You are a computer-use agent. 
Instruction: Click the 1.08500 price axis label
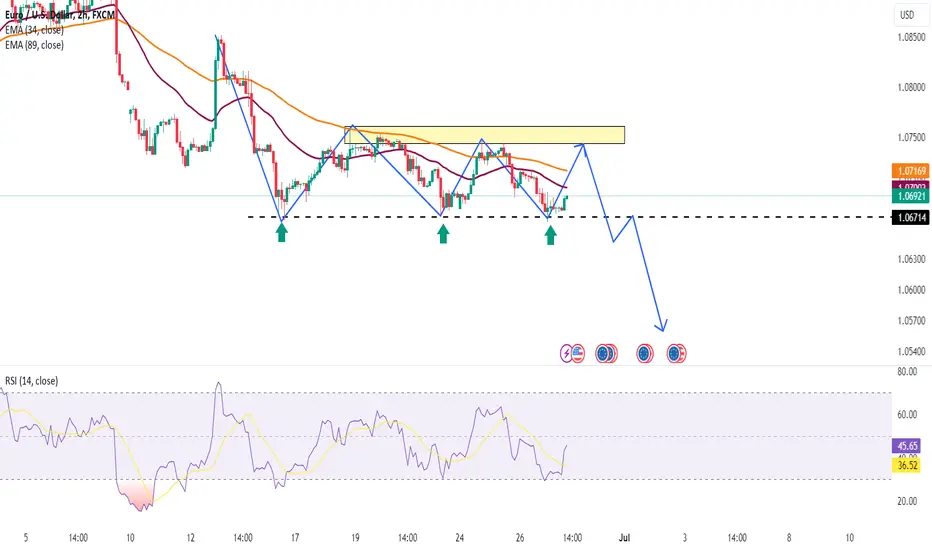pyautogui.click(x=911, y=37)
